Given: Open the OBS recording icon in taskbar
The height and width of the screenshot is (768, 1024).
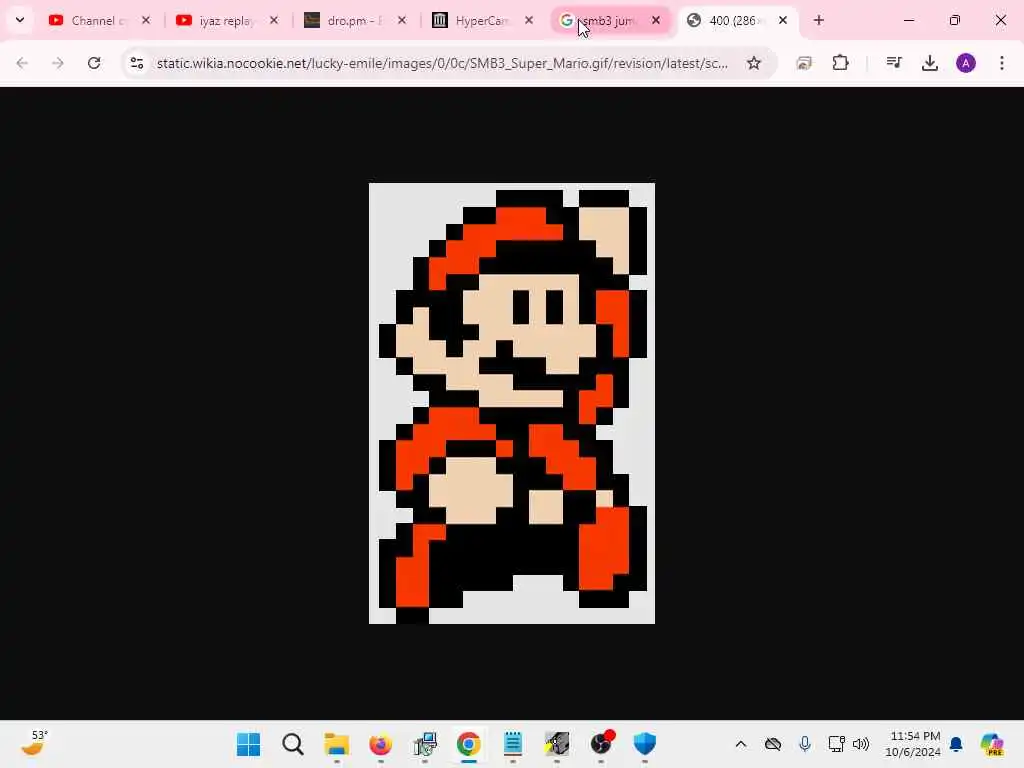Looking at the screenshot, I should coord(601,744).
